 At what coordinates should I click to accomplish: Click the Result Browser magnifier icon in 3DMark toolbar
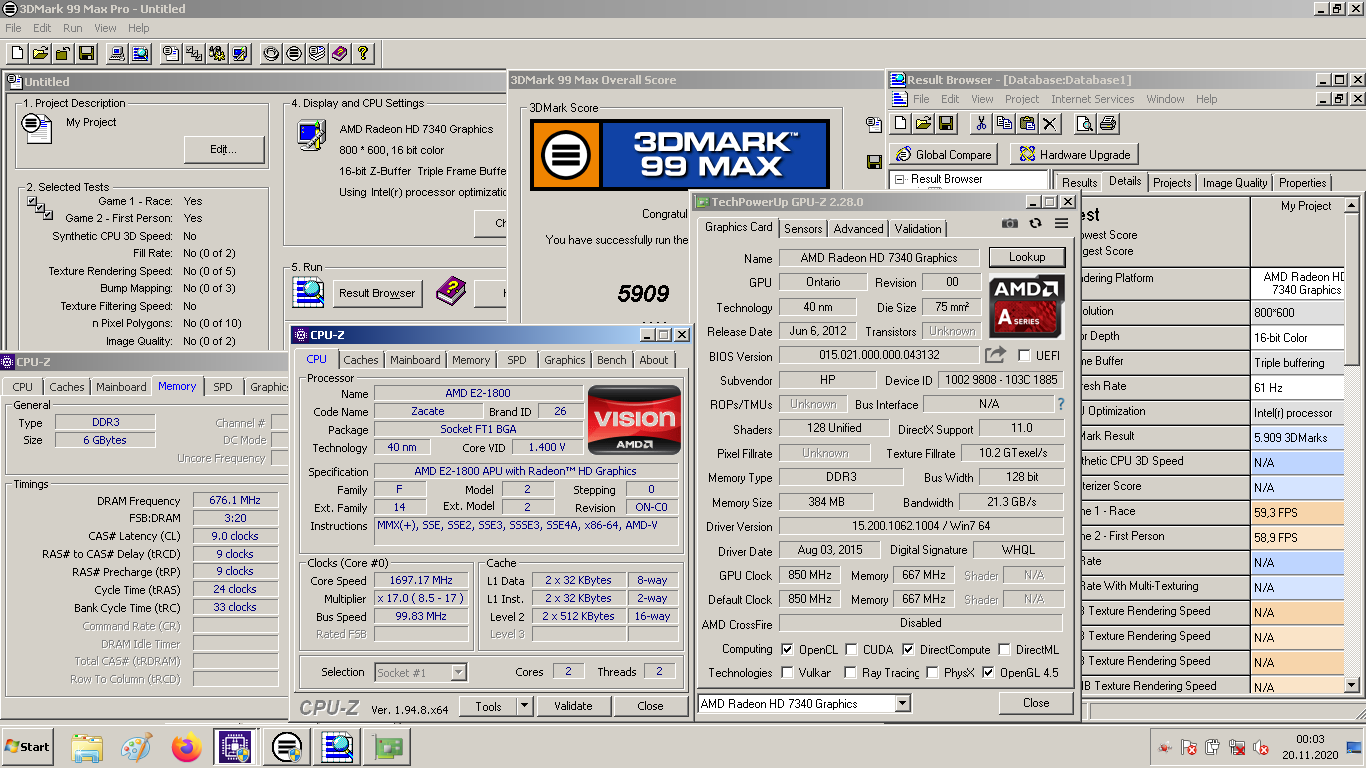[140, 53]
